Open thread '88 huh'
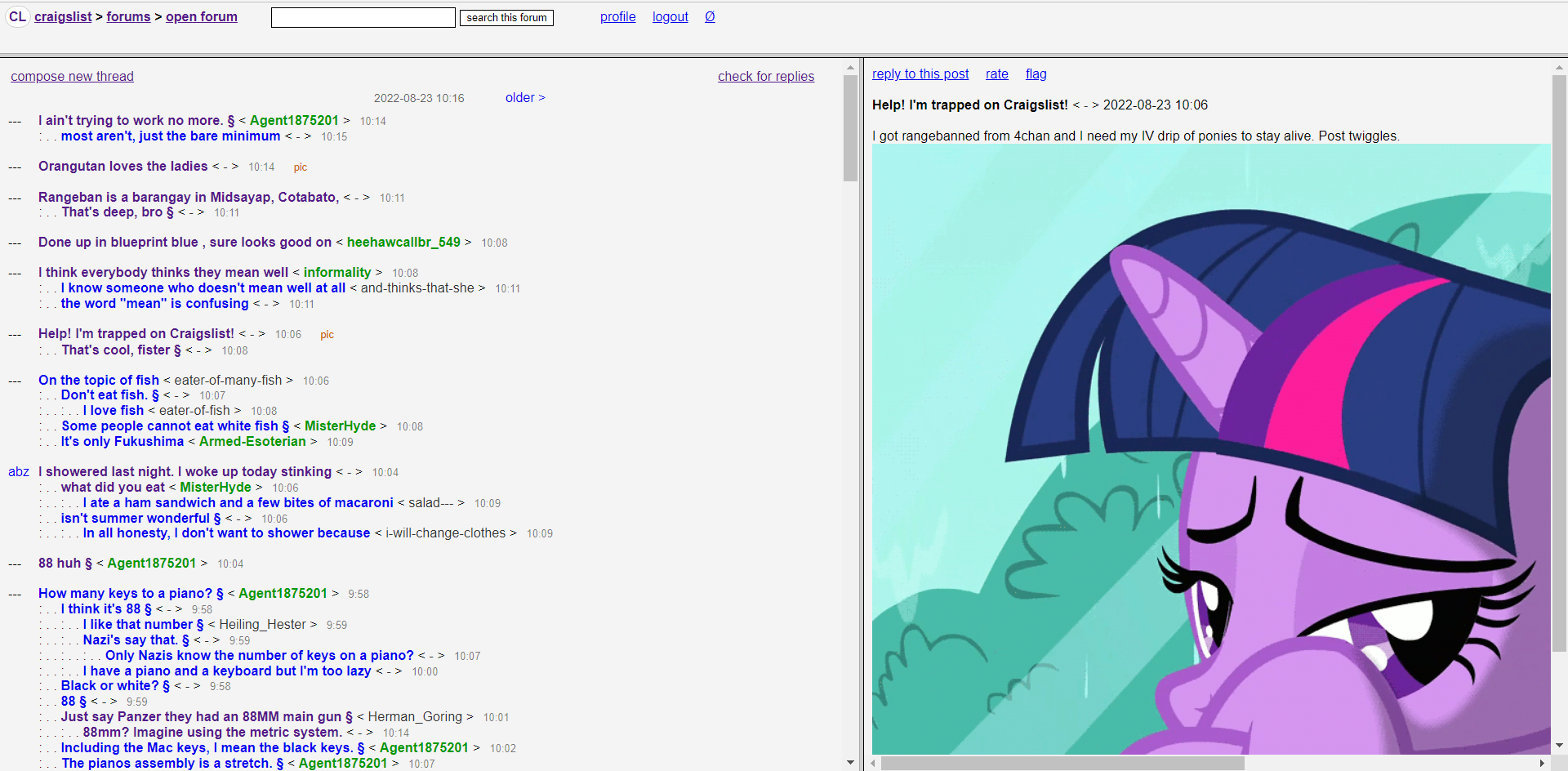The image size is (1568, 771). pos(65,563)
